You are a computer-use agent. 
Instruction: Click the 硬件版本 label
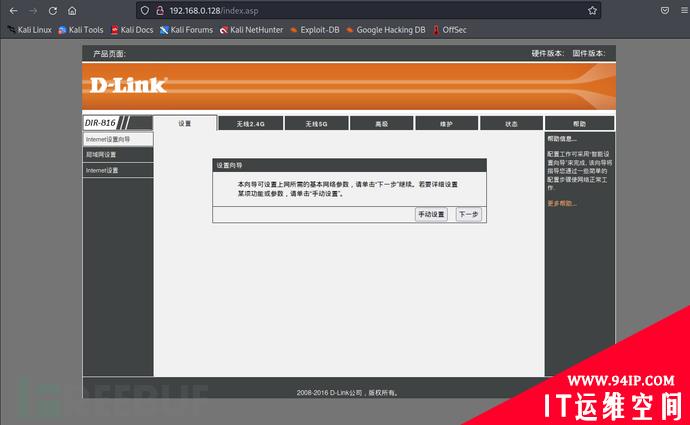pyautogui.click(x=547, y=53)
